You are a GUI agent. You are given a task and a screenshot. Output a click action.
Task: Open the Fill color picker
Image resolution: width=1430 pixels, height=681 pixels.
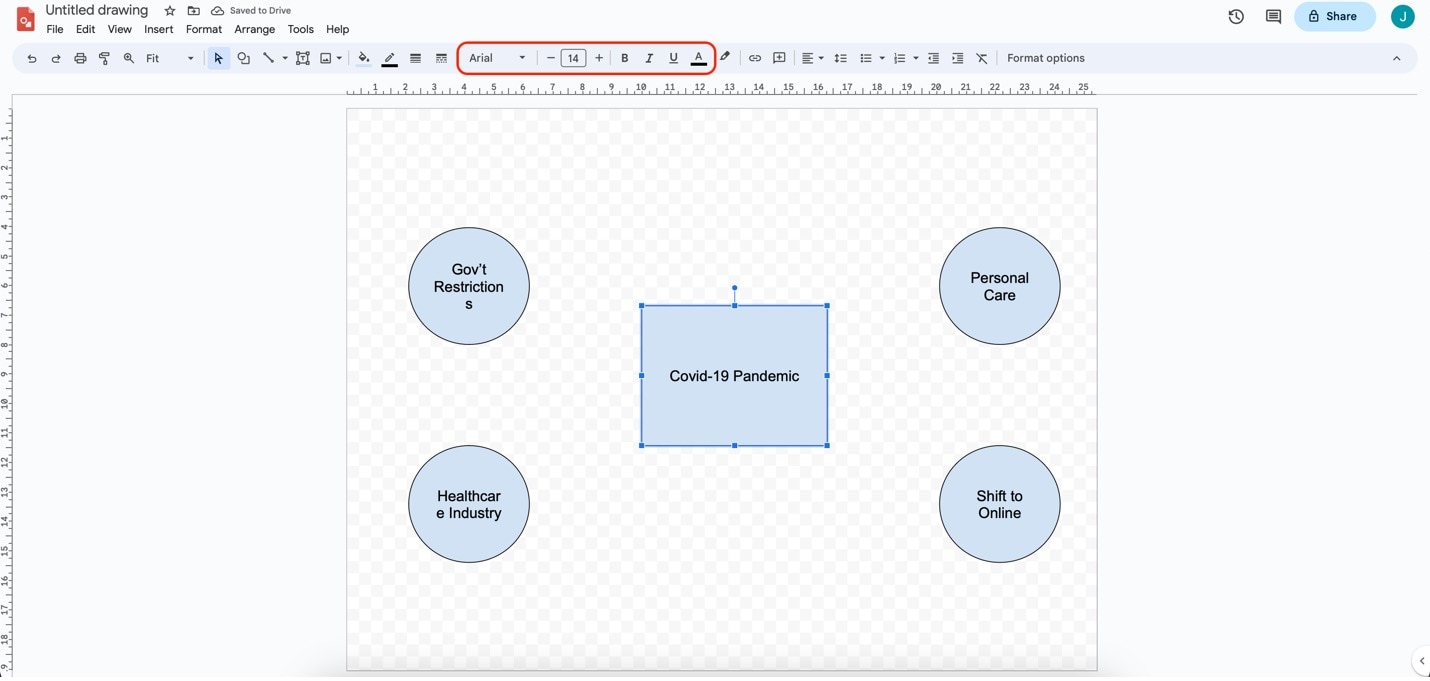(x=364, y=59)
